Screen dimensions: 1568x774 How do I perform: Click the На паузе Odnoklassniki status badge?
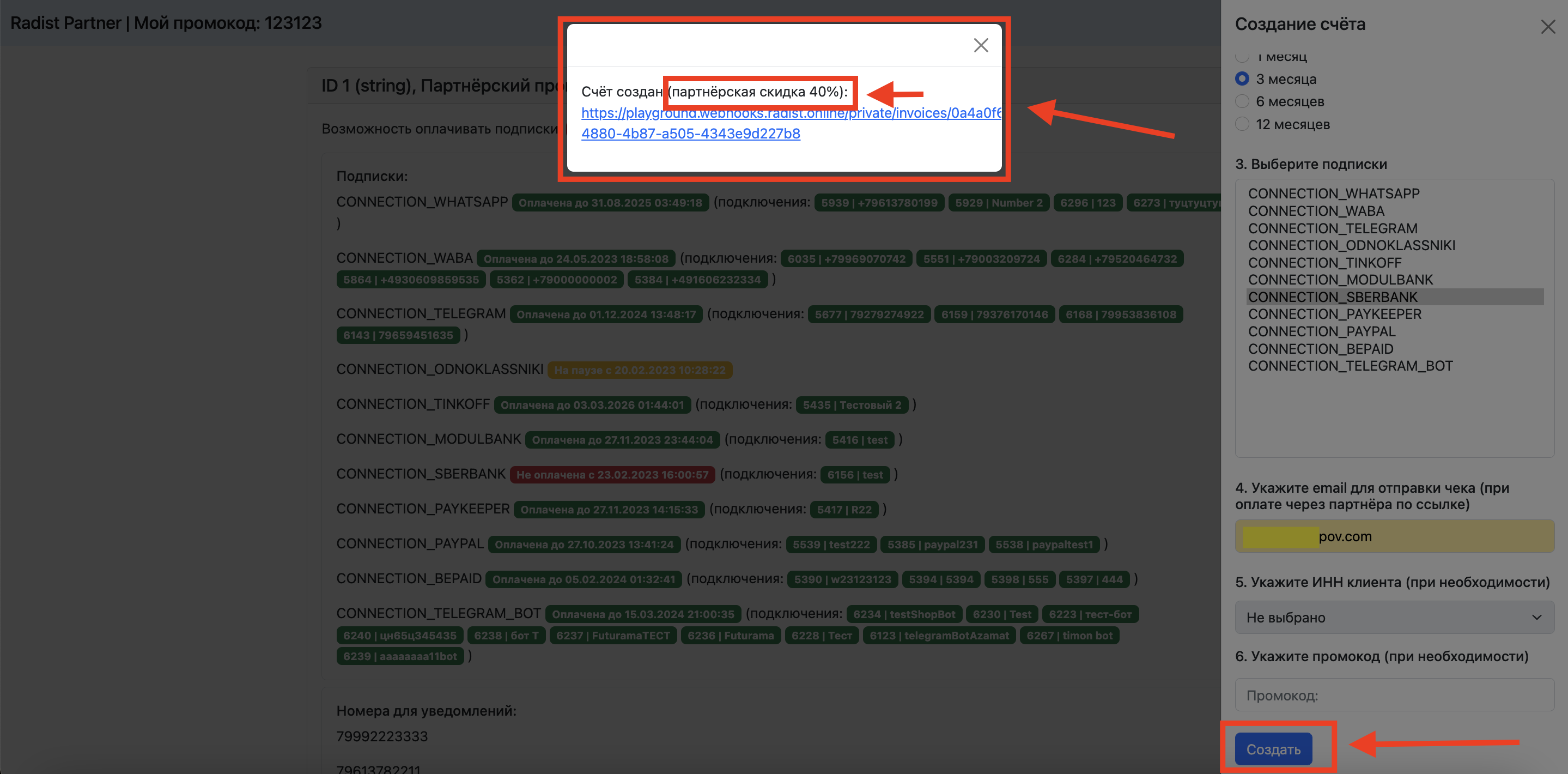[639, 370]
